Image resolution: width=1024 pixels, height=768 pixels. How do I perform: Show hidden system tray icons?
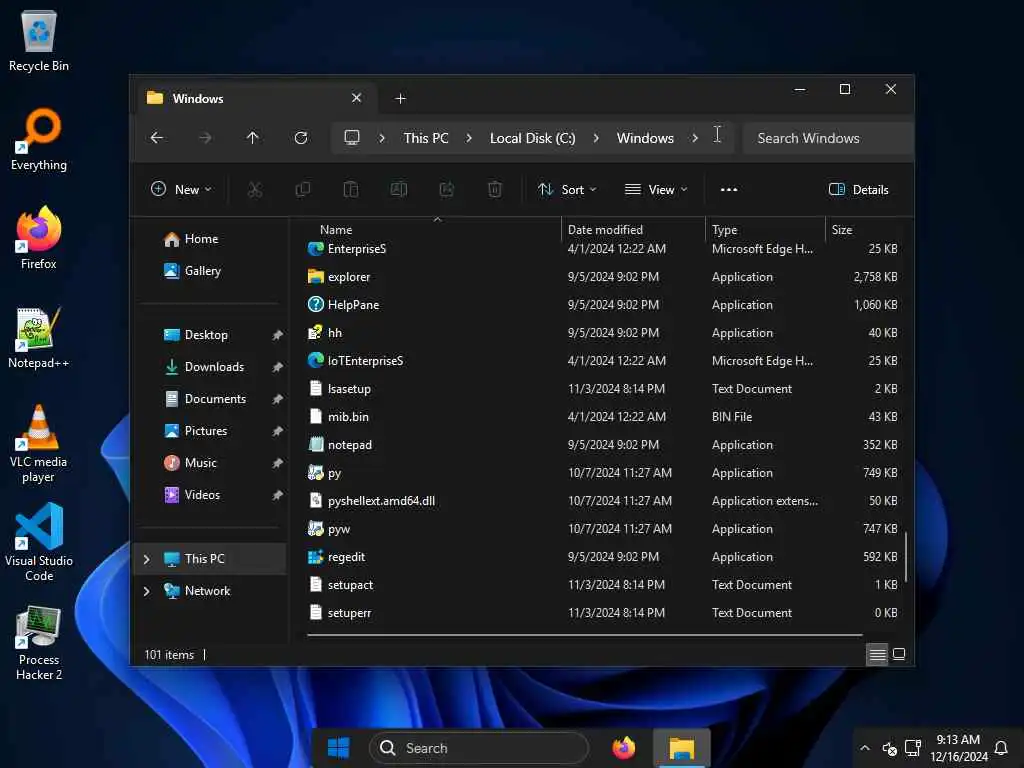click(865, 748)
